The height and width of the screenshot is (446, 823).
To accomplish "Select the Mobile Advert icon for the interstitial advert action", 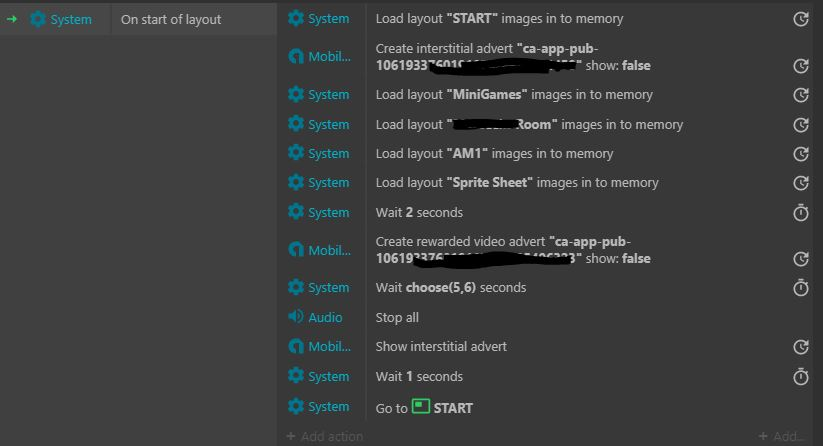I will pos(296,56).
